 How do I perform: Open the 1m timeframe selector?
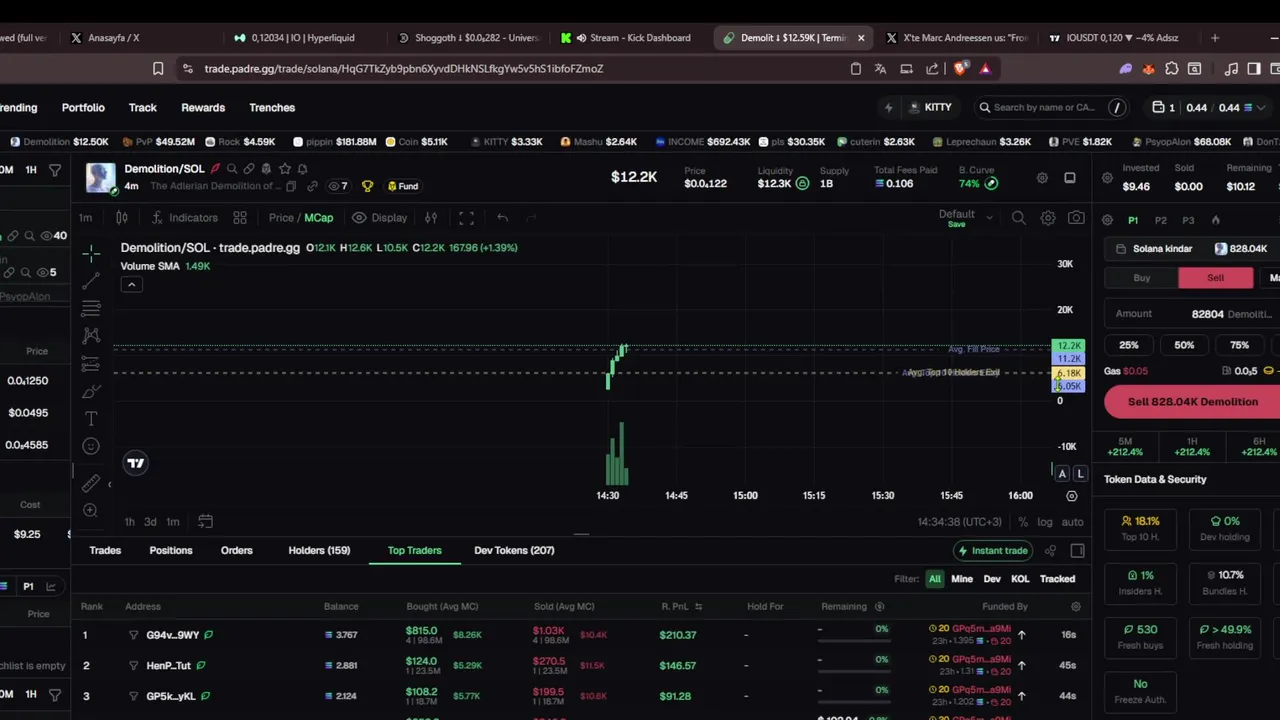tap(86, 217)
